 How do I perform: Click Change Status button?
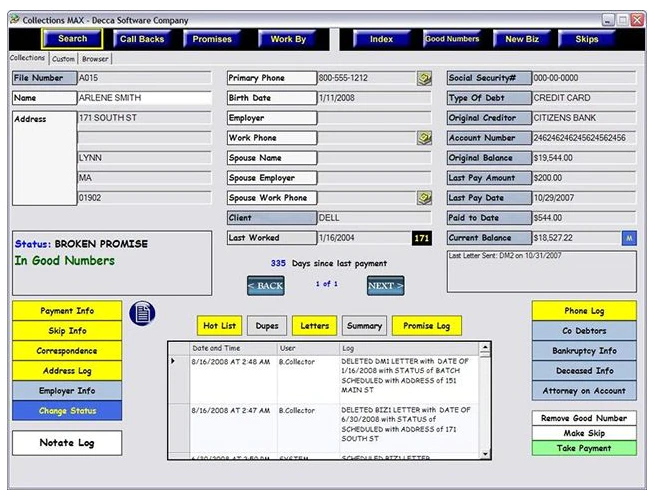(x=67, y=411)
